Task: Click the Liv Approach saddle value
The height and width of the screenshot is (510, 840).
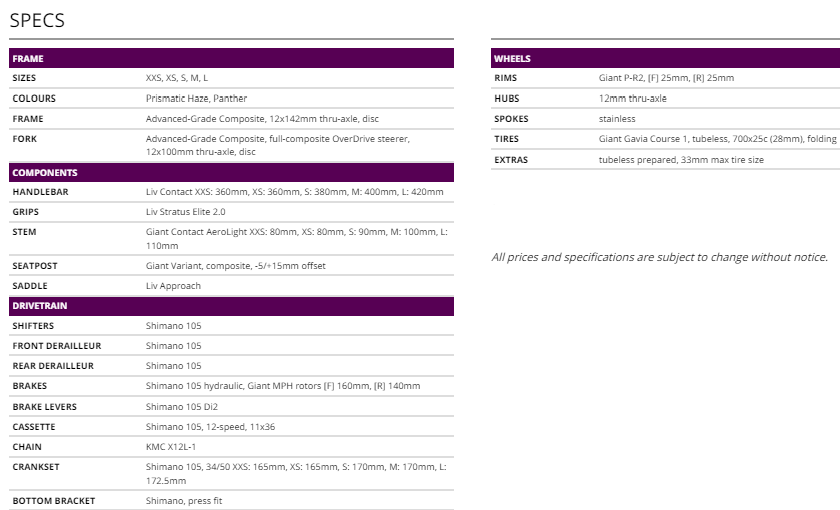Action: point(173,286)
